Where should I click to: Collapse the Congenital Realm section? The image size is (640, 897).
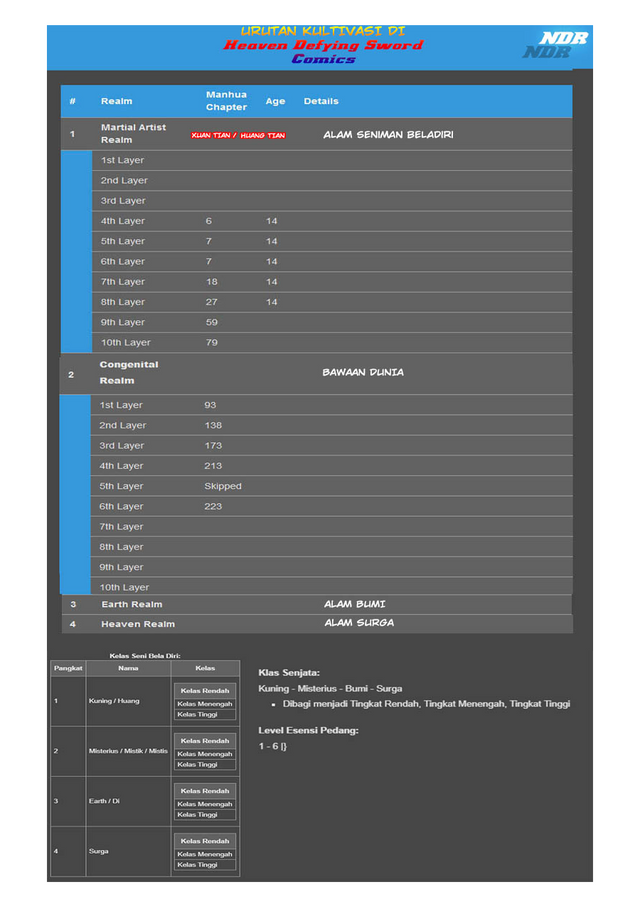coord(129,372)
